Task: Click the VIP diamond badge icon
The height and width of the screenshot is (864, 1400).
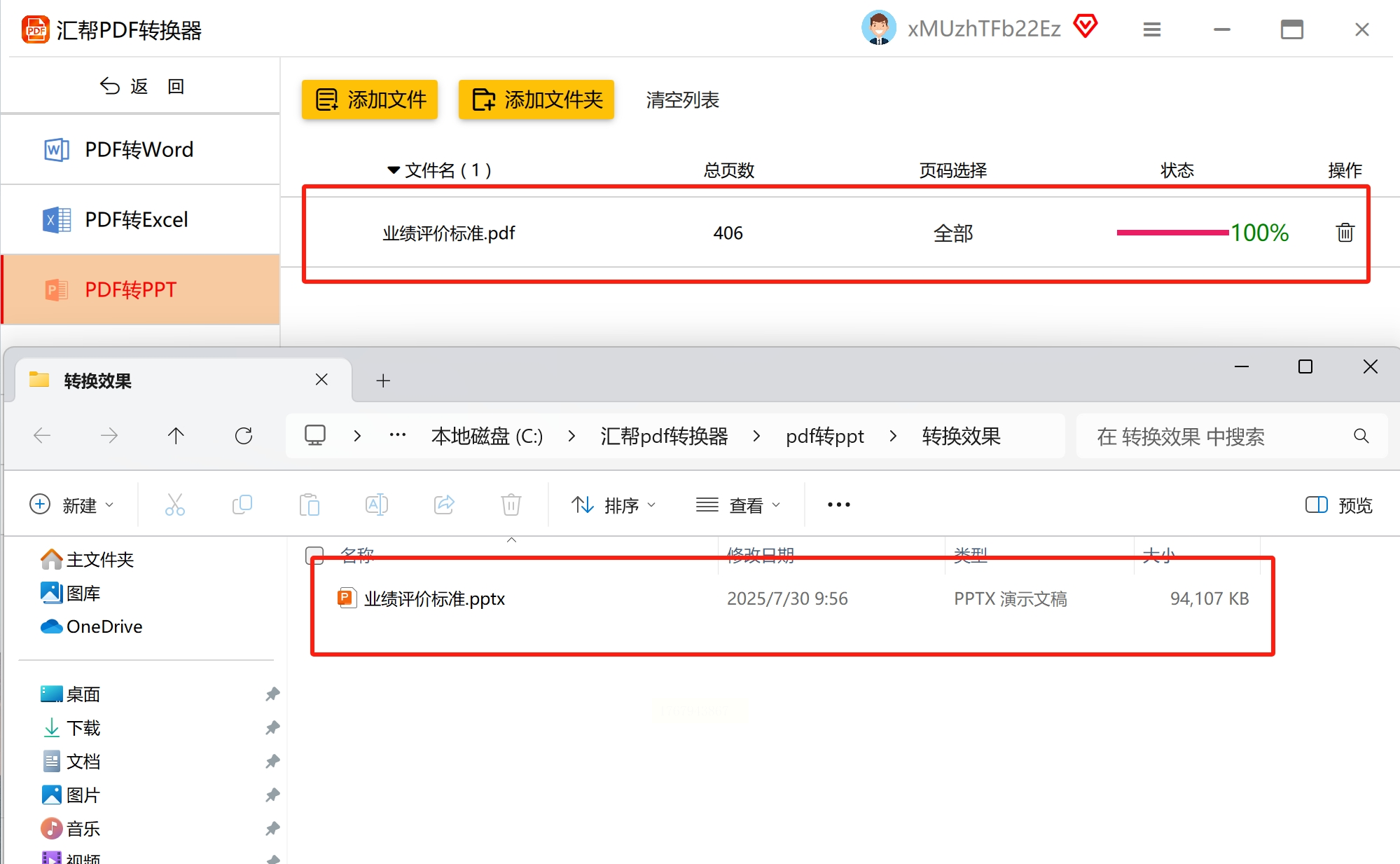Action: point(1086,27)
